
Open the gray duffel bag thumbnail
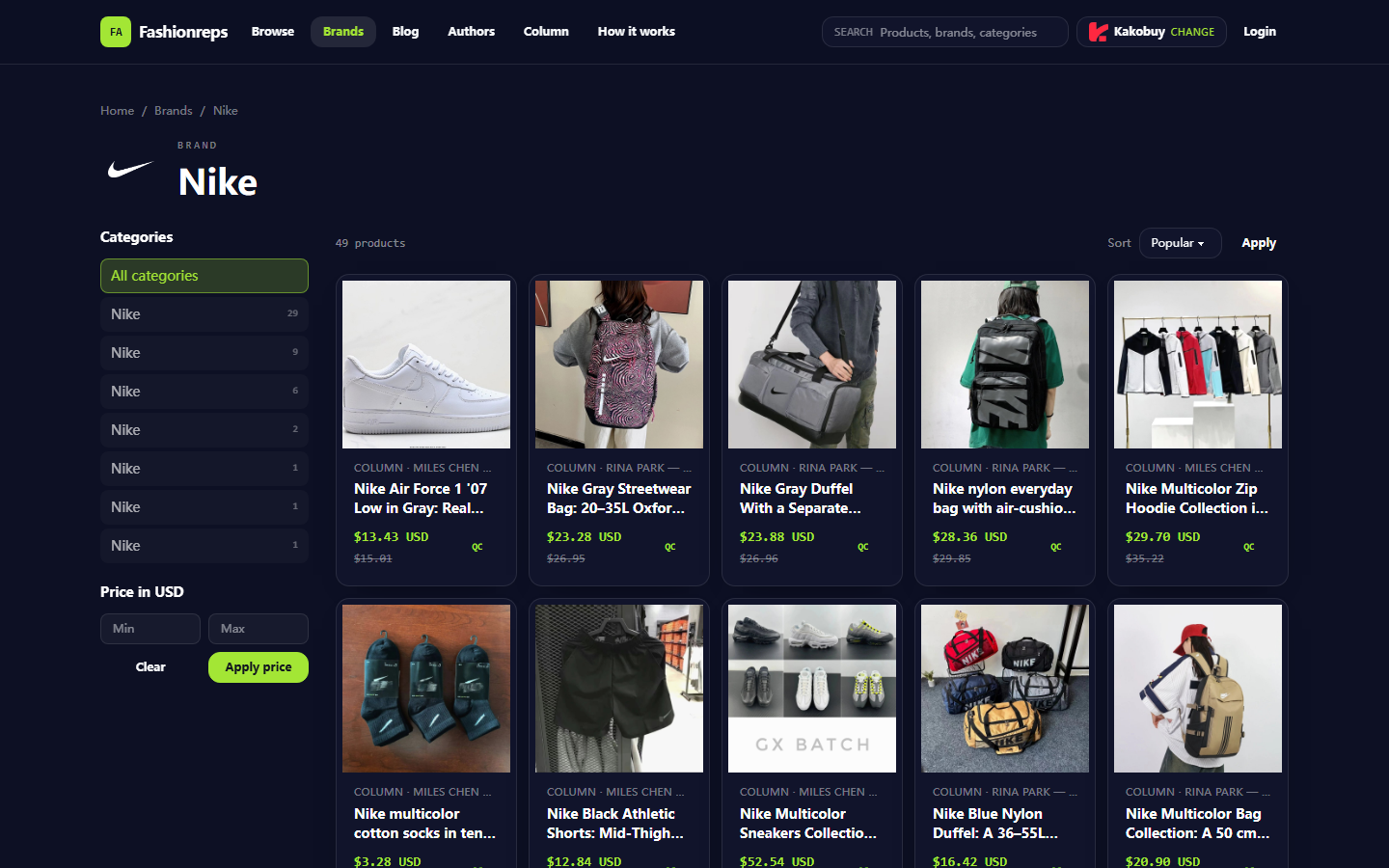(812, 365)
